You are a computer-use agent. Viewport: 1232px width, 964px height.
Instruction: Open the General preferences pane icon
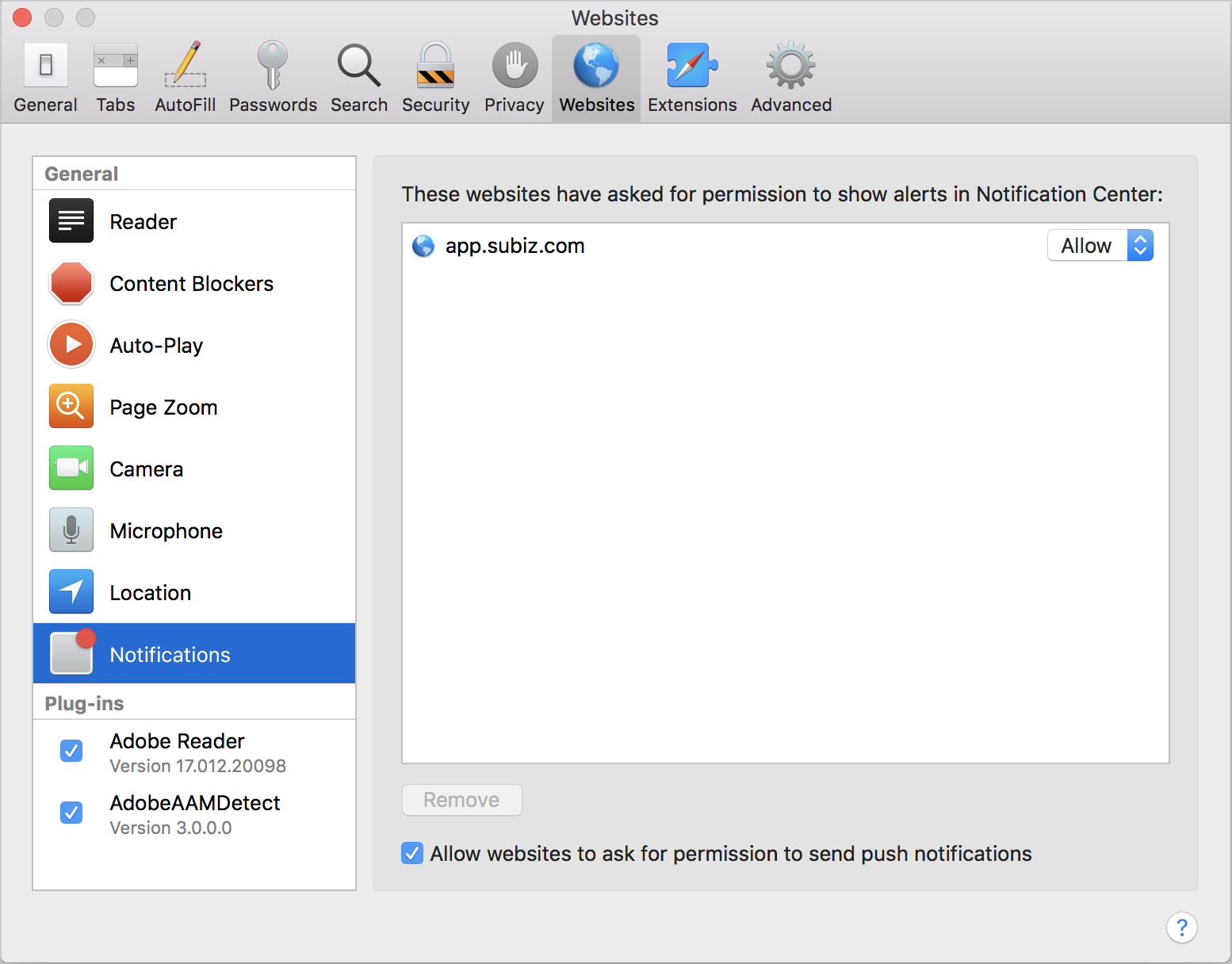pyautogui.click(x=45, y=66)
